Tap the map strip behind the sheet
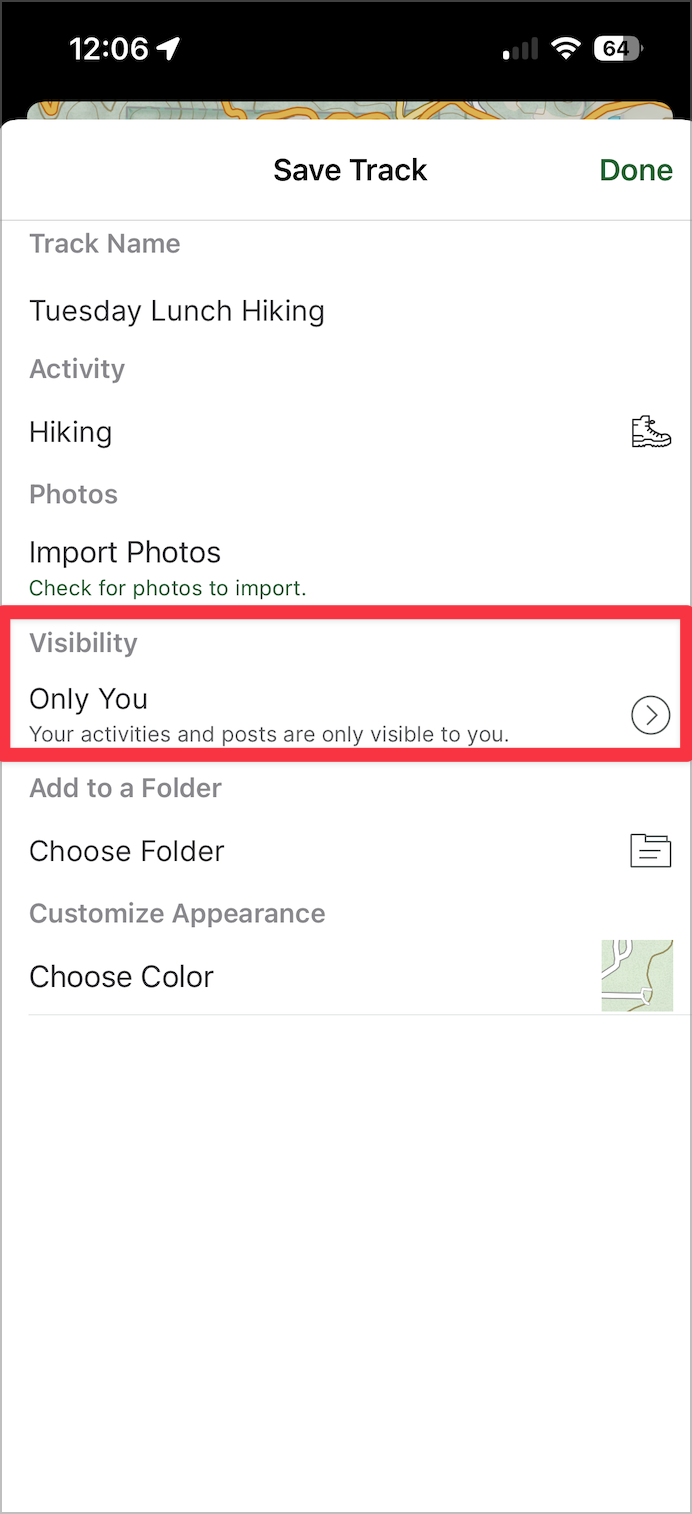 pyautogui.click(x=346, y=109)
